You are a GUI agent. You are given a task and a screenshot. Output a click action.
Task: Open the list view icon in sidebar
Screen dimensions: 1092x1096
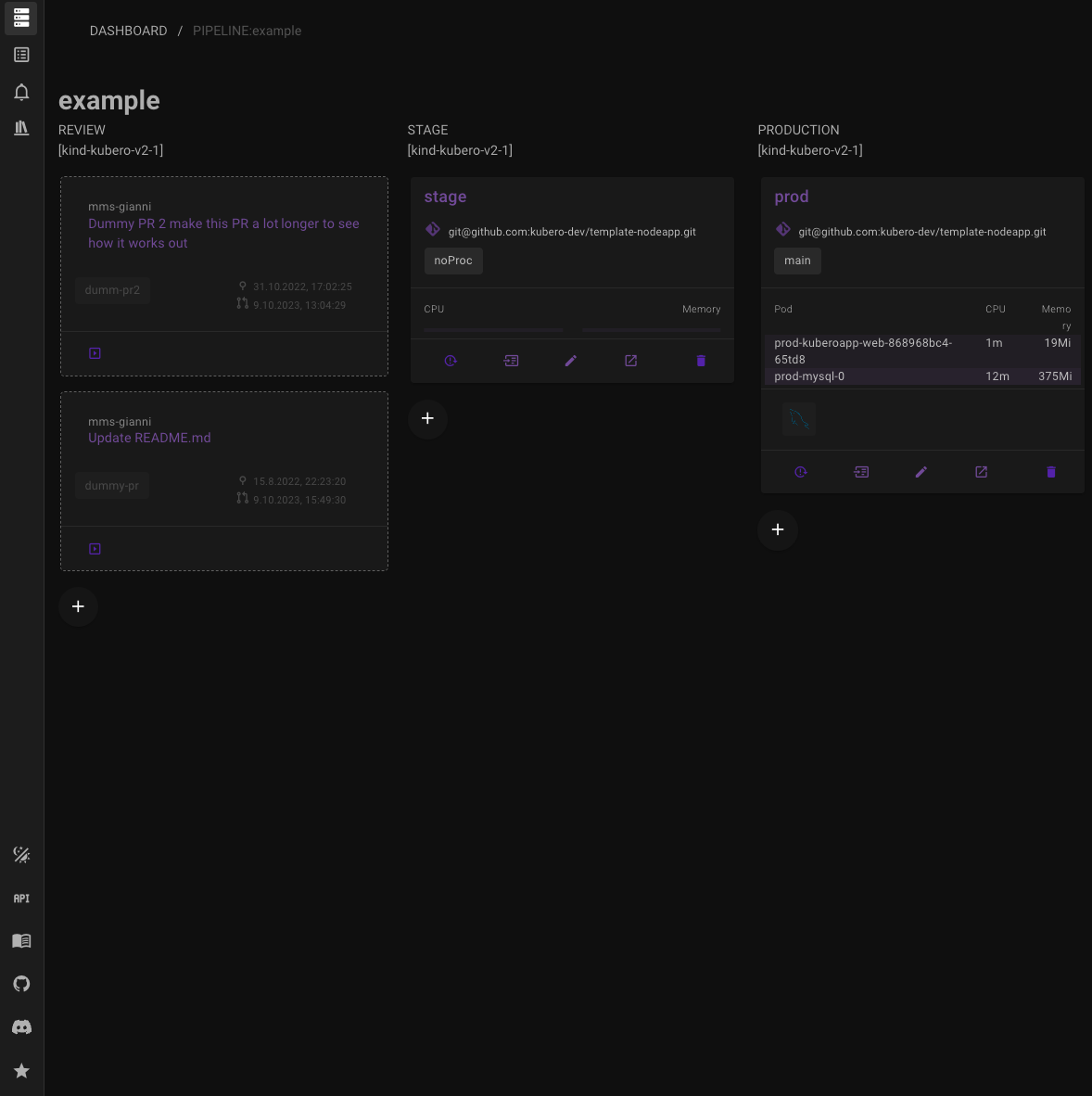(x=21, y=55)
